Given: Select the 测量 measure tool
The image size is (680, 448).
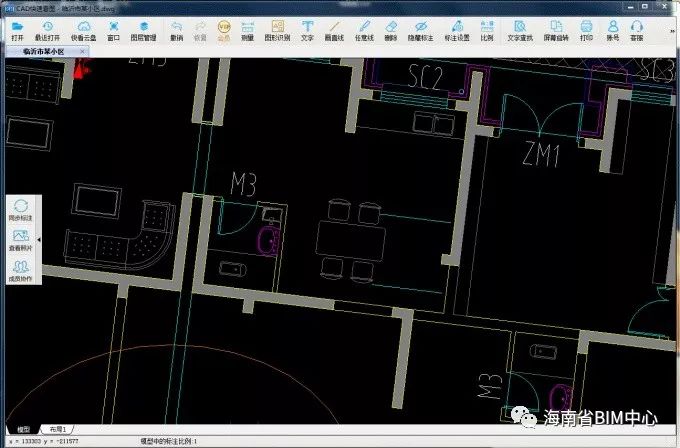Looking at the screenshot, I should (247, 30).
